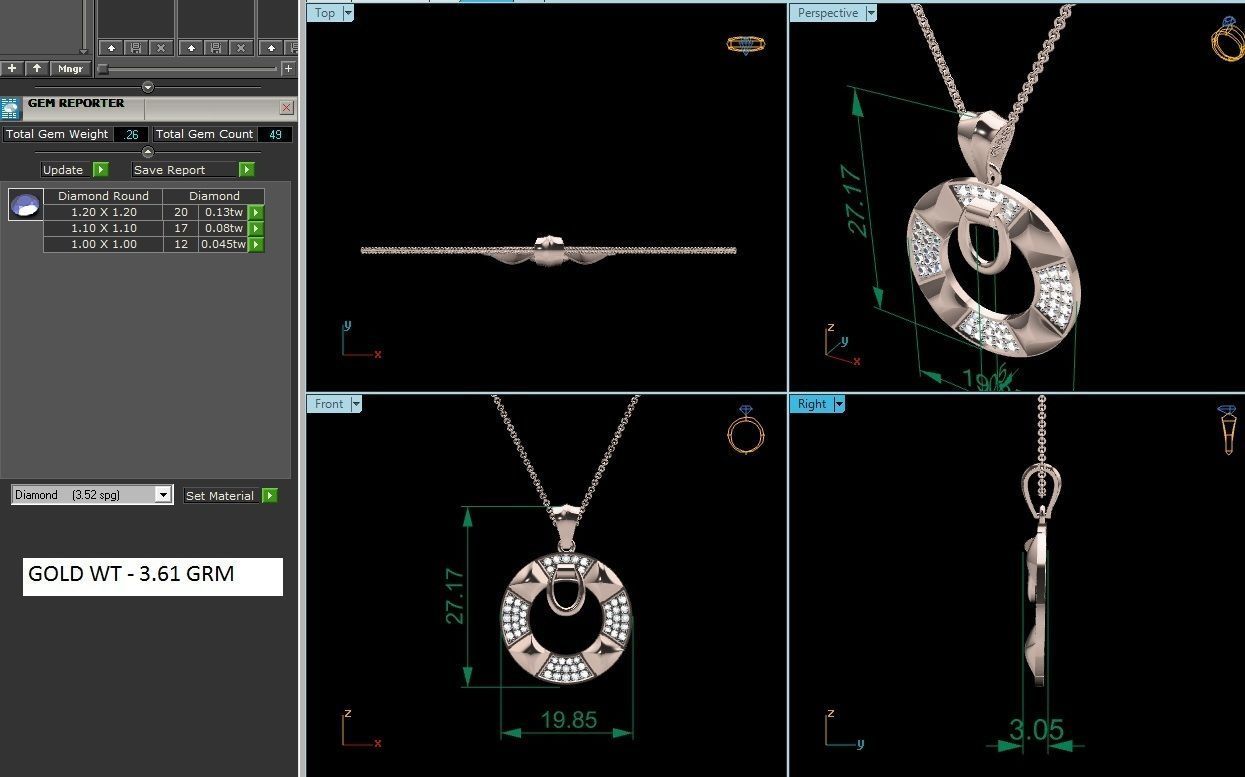
Task: Click the quantity cell showing 20
Action: pyautogui.click(x=181, y=212)
